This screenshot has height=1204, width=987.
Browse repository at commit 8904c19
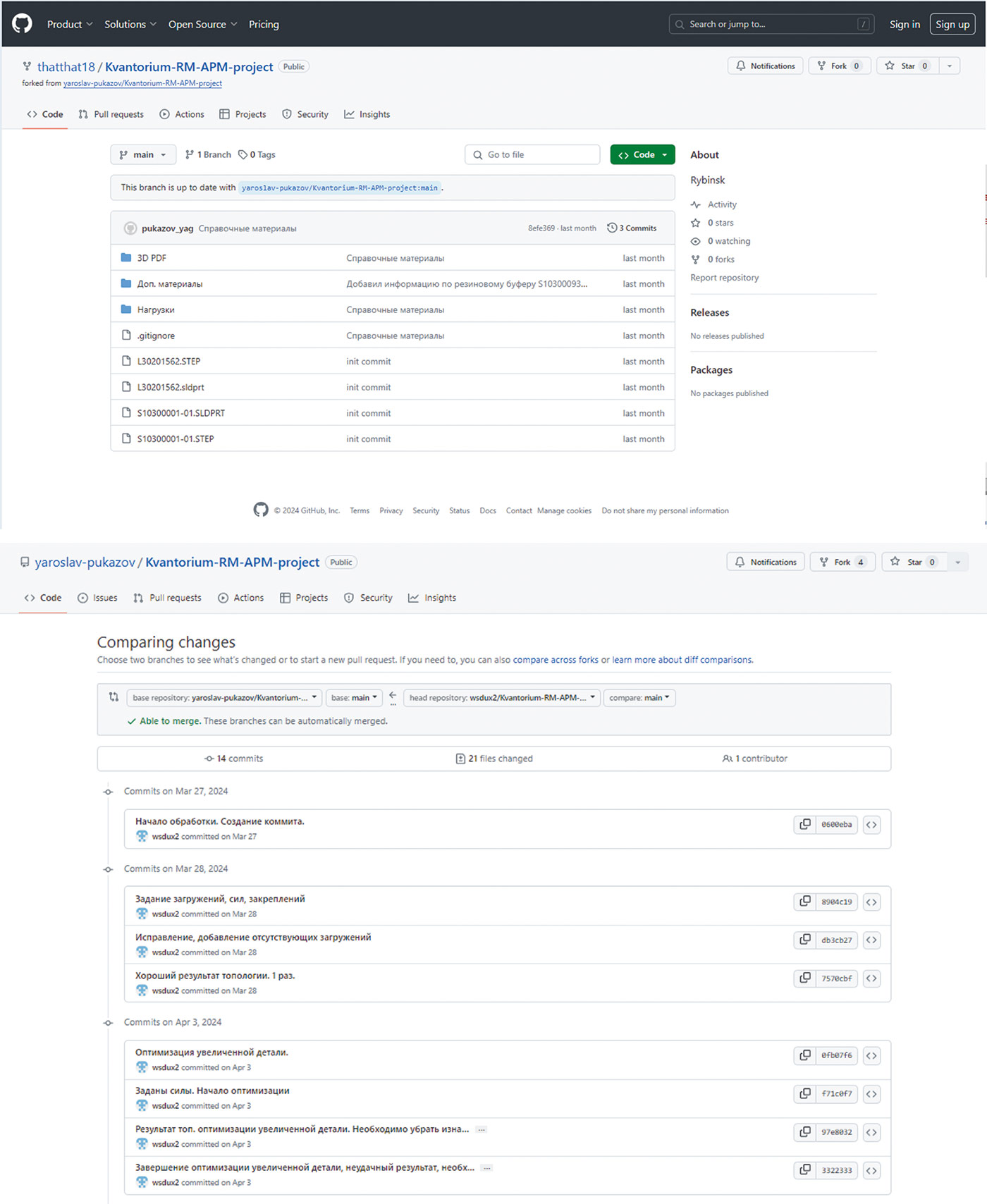[871, 902]
